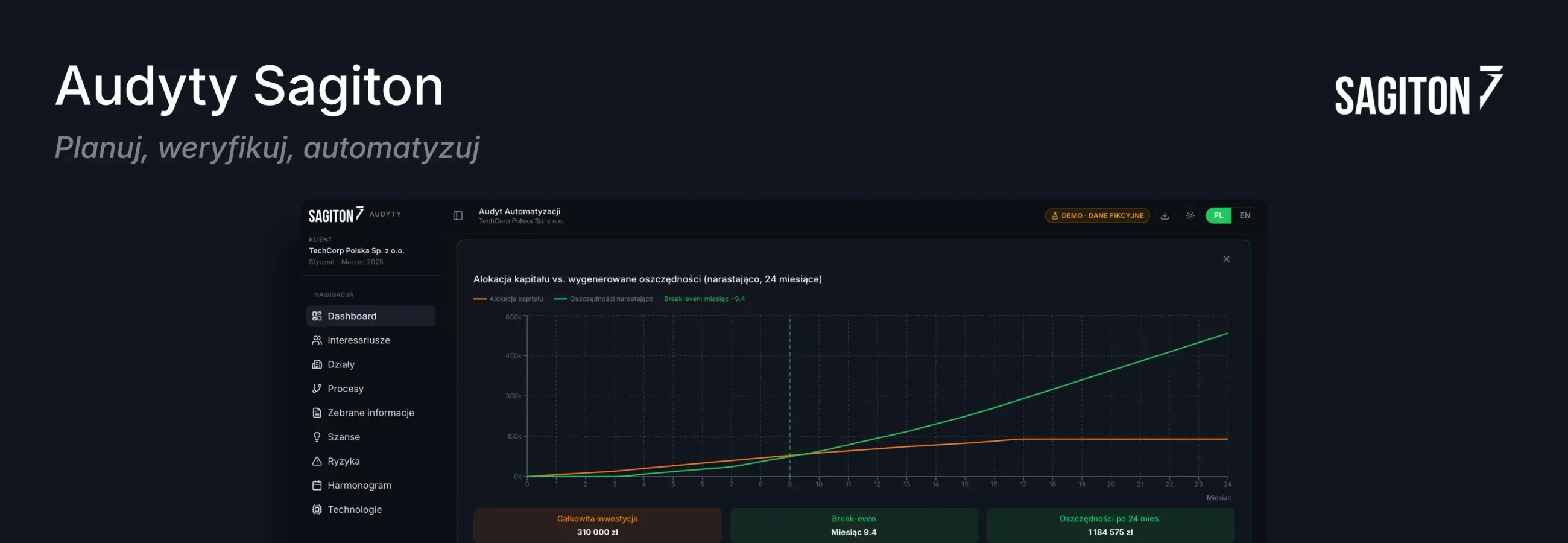Select the Całkowita inwestycja 310 000 zł card
The width and height of the screenshot is (1568, 543).
click(597, 525)
